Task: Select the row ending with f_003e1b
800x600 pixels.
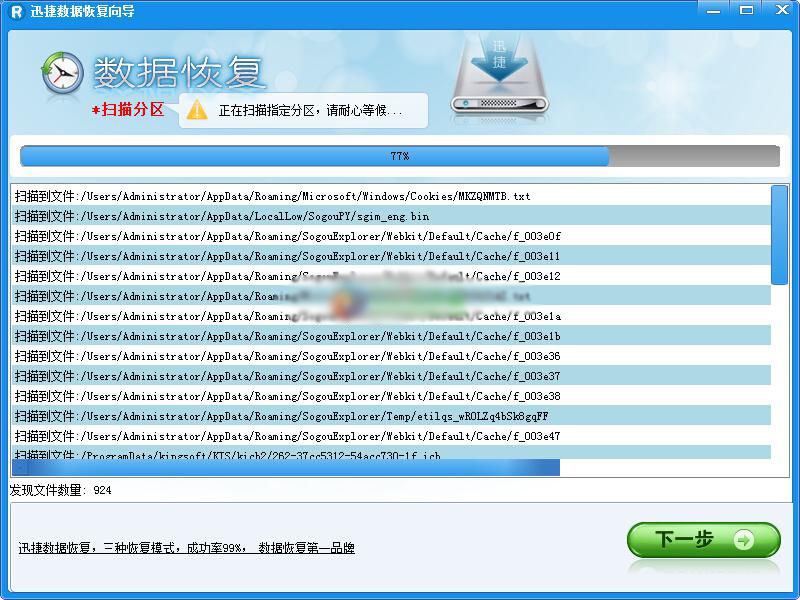Action: [x=391, y=336]
